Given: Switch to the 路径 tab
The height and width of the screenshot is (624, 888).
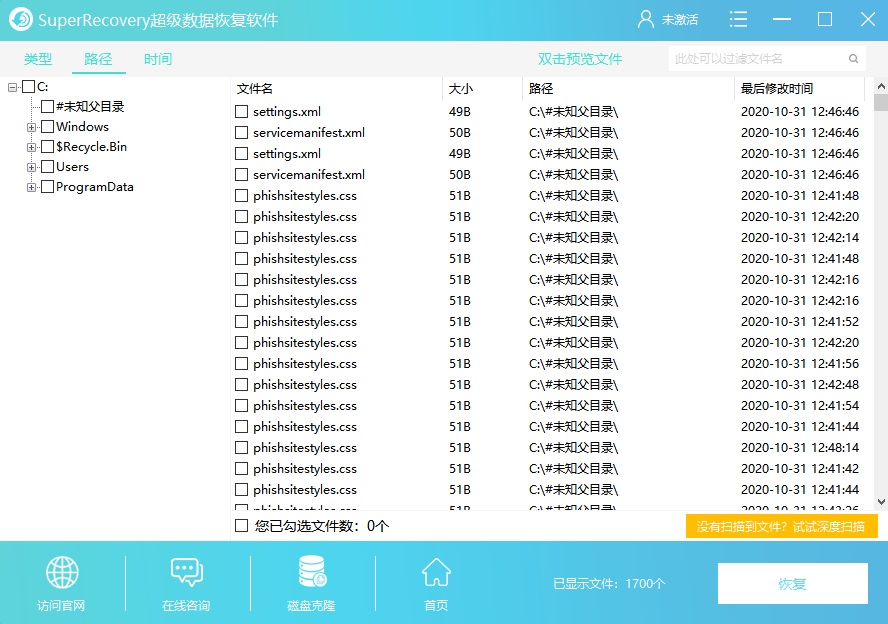Looking at the screenshot, I should (x=98, y=59).
